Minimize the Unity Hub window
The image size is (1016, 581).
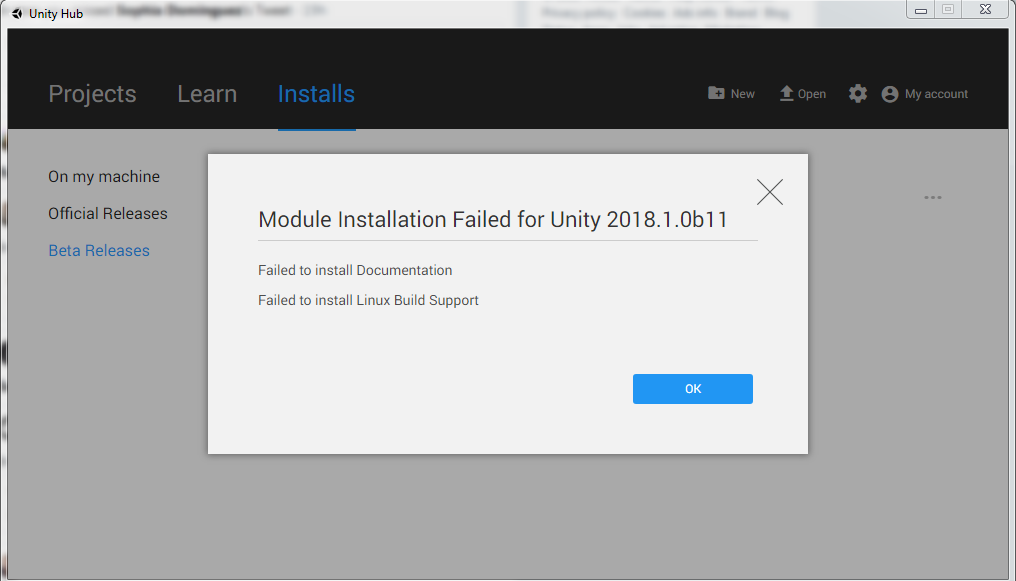921,9
